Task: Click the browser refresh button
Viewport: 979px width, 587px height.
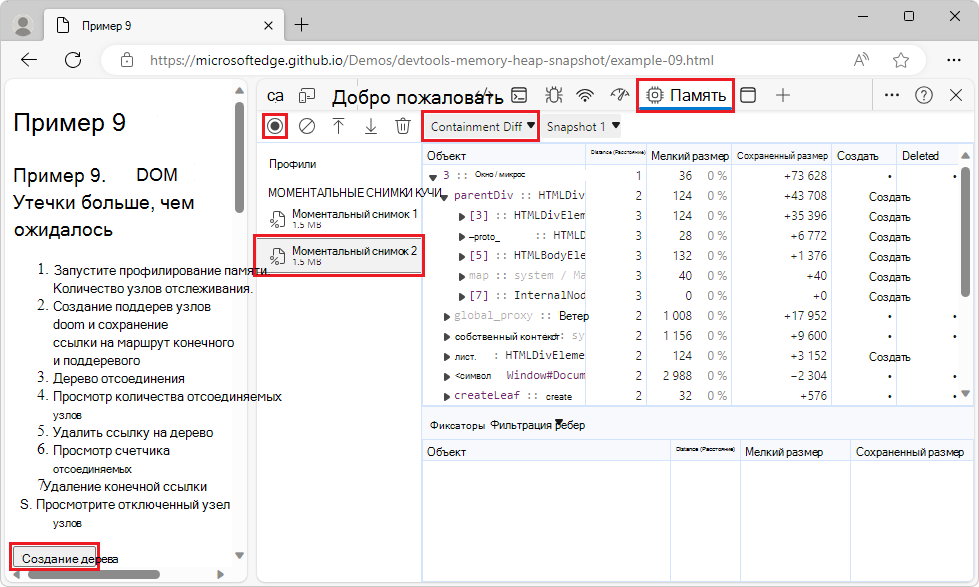Action: (73, 60)
